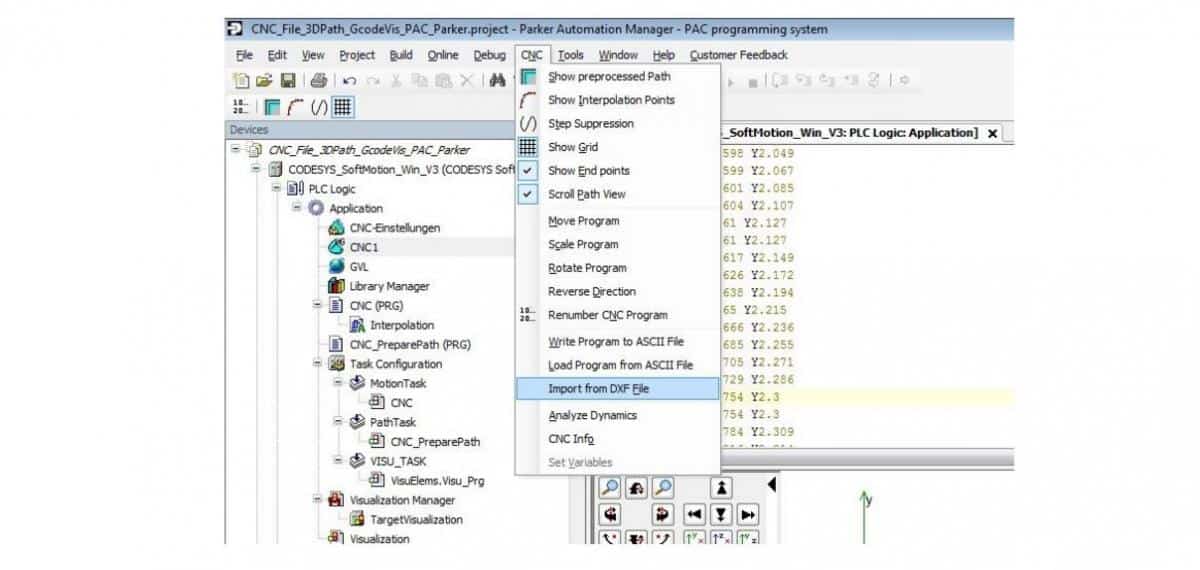Open the Tools menu

pyautogui.click(x=571, y=55)
